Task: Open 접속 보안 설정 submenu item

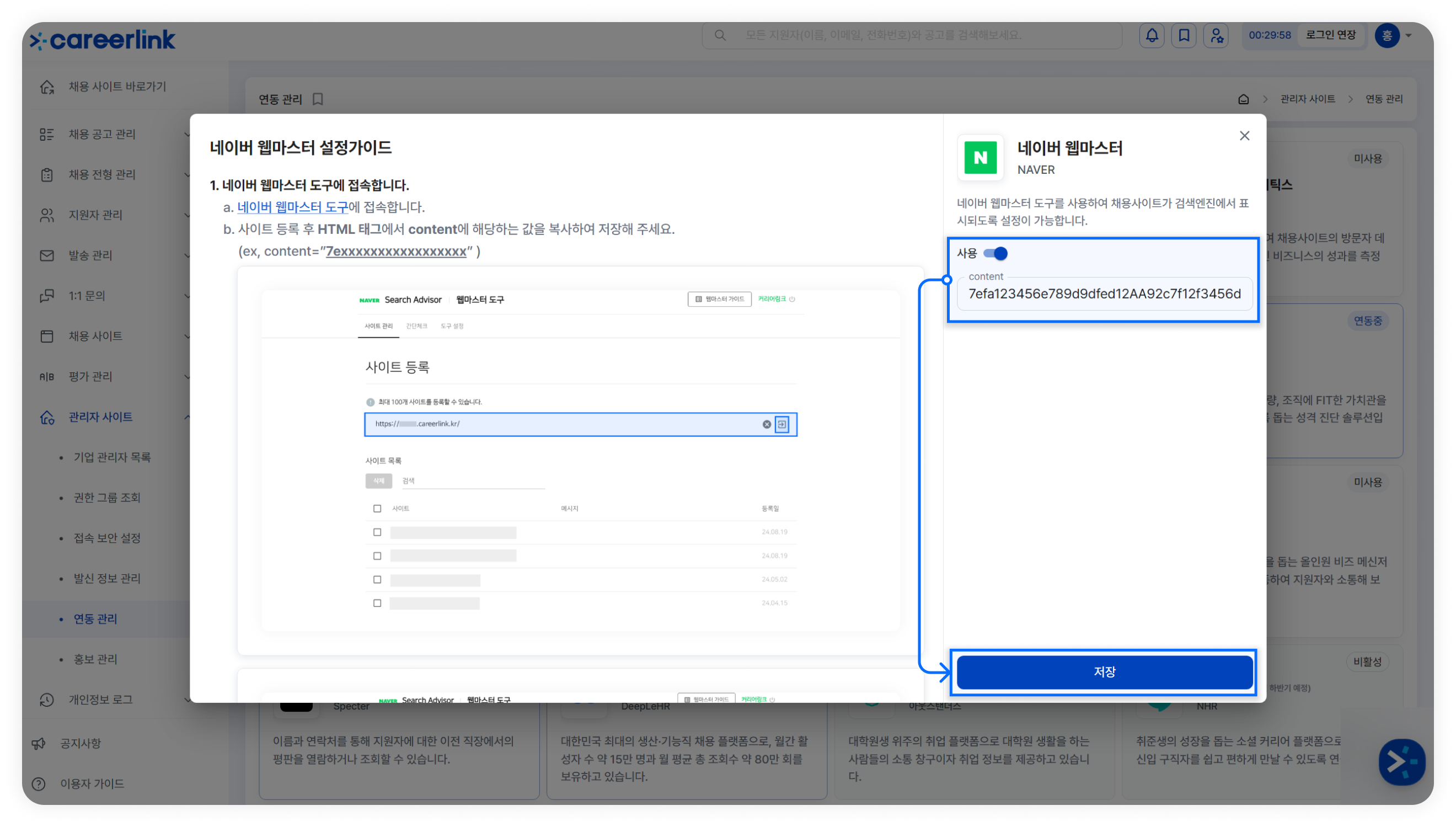Action: pos(106,538)
